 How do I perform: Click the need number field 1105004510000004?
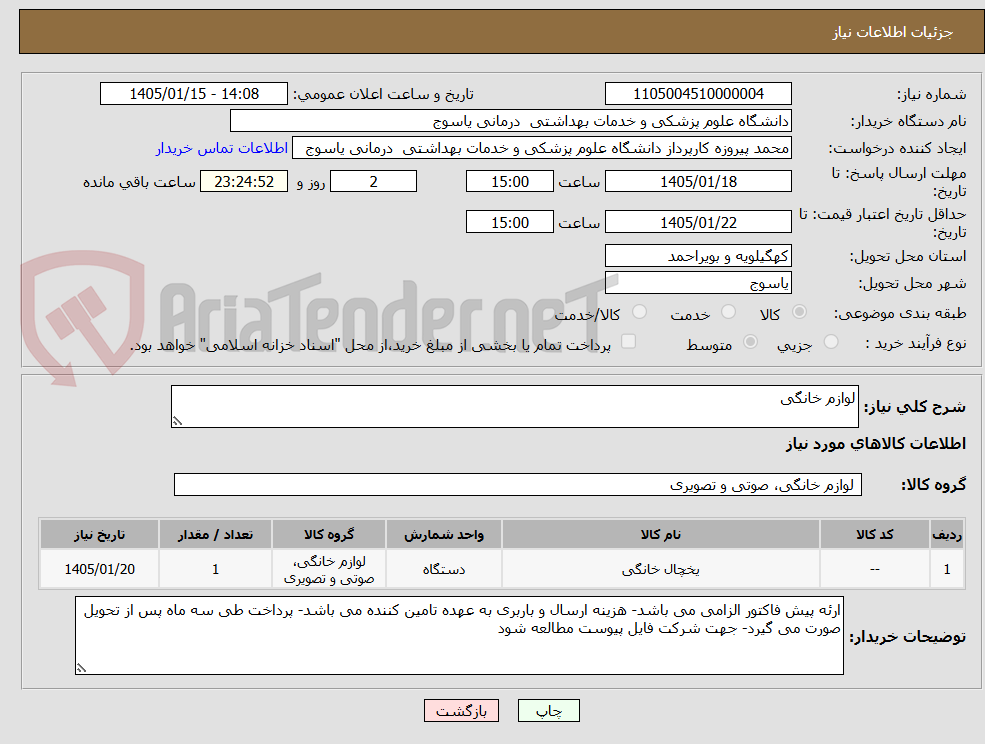point(698,94)
